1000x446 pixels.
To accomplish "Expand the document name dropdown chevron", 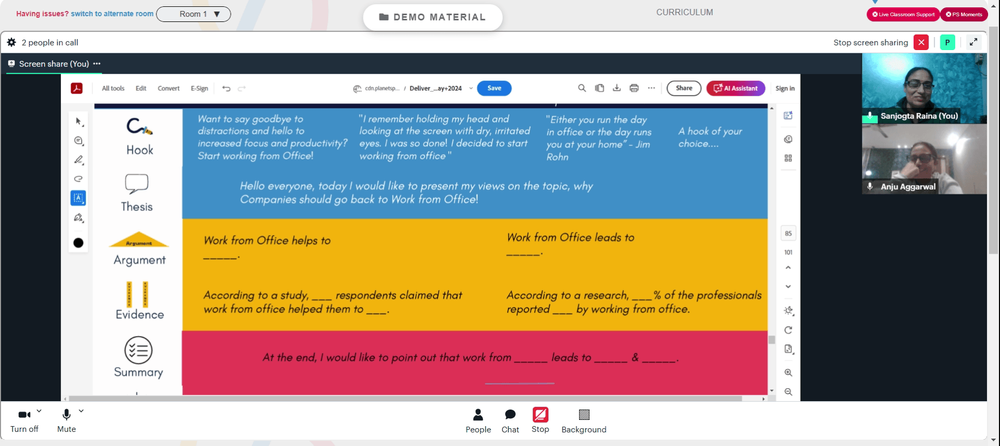I will point(471,88).
